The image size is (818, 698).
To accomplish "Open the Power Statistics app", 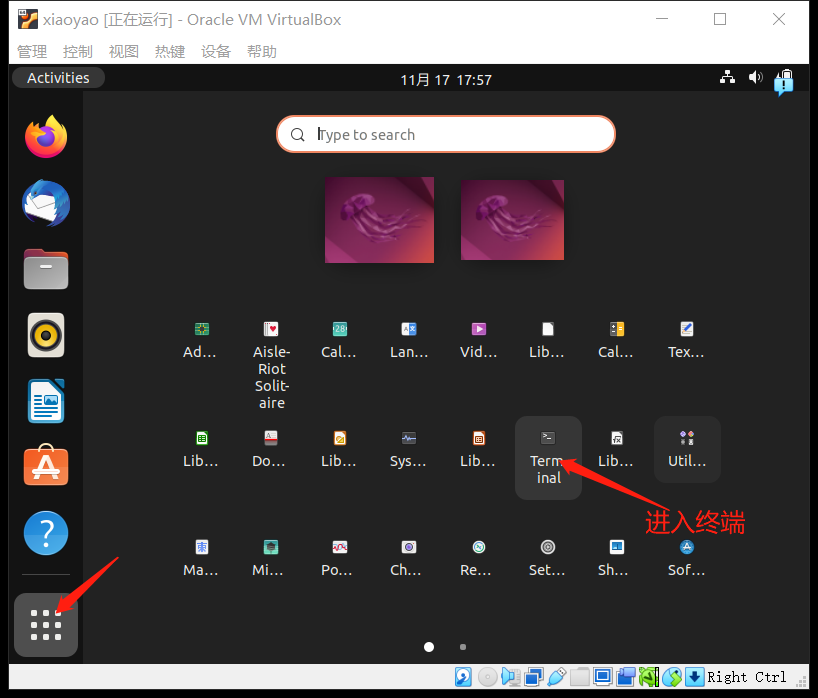I will click(339, 558).
